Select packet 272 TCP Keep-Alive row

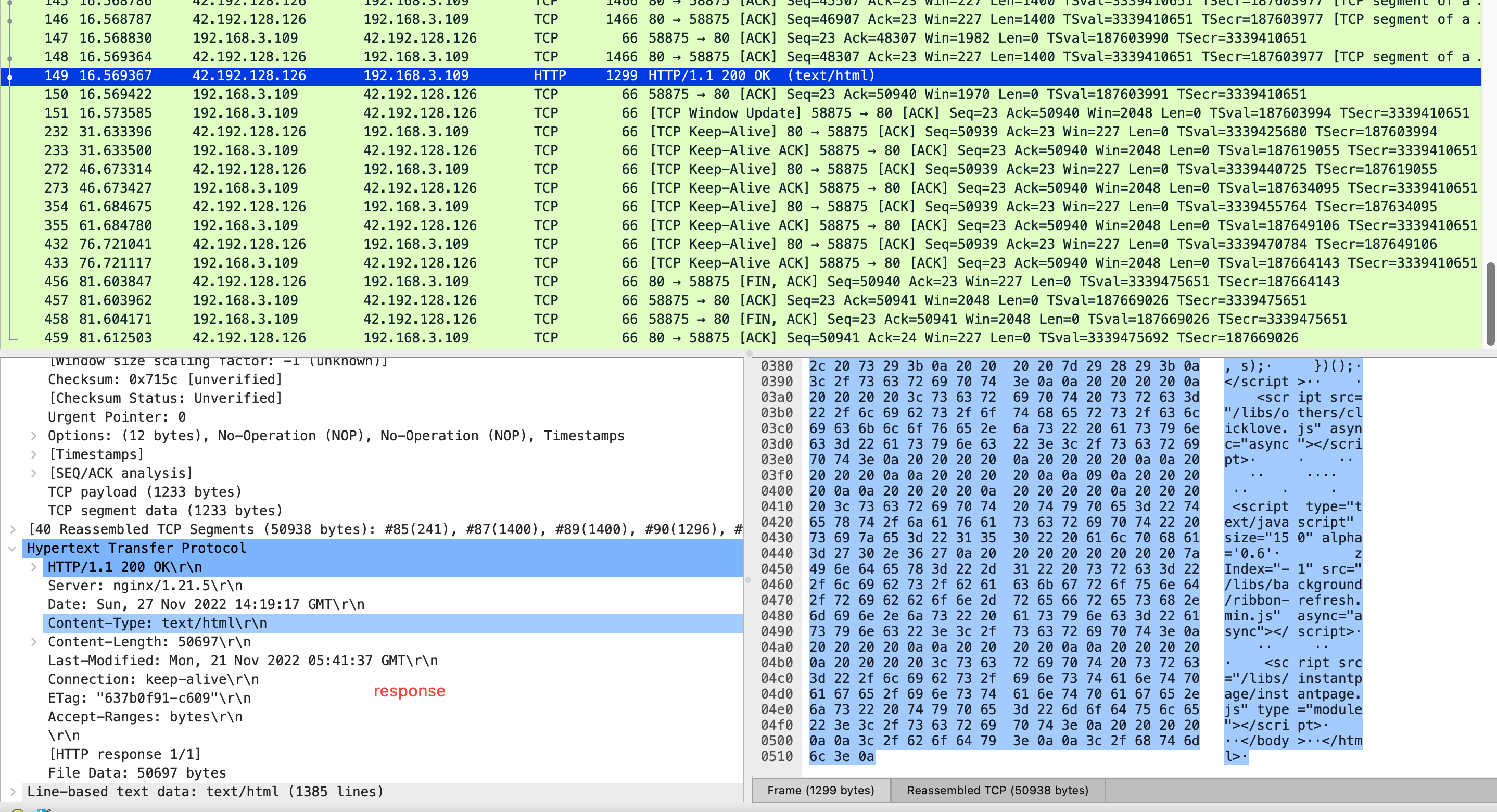tap(741, 169)
